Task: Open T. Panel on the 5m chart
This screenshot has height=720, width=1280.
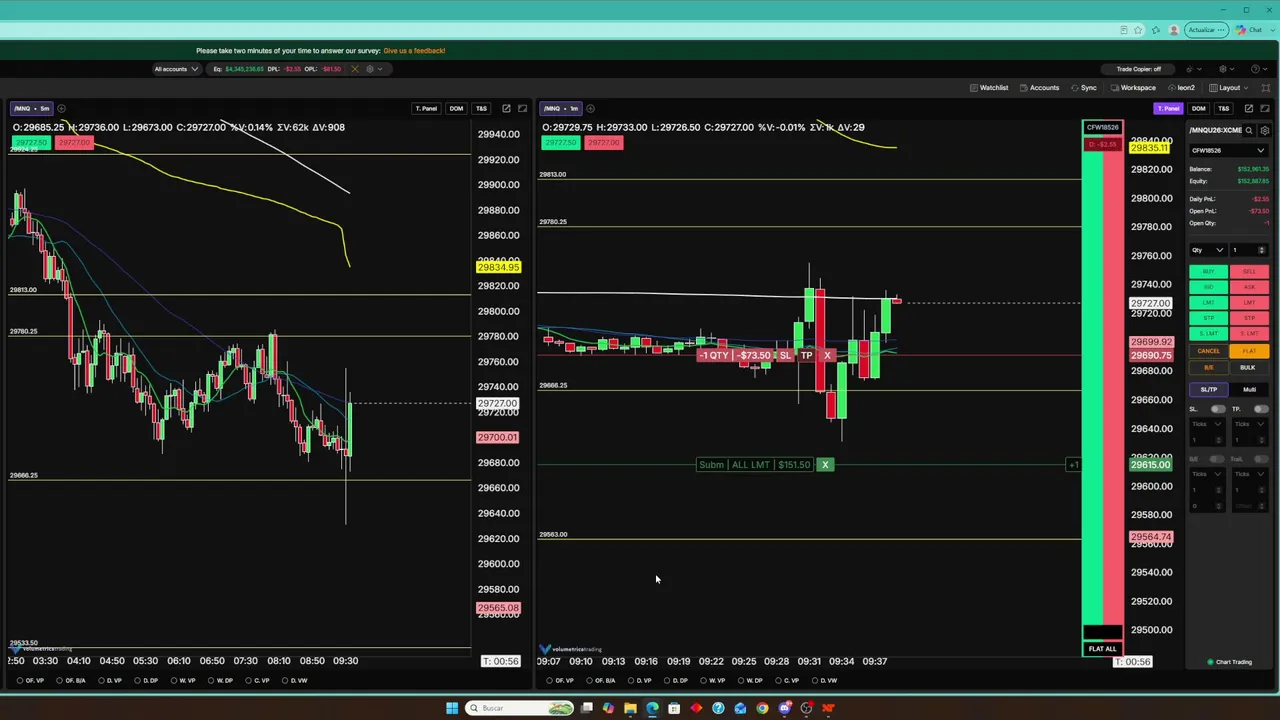Action: [427, 108]
